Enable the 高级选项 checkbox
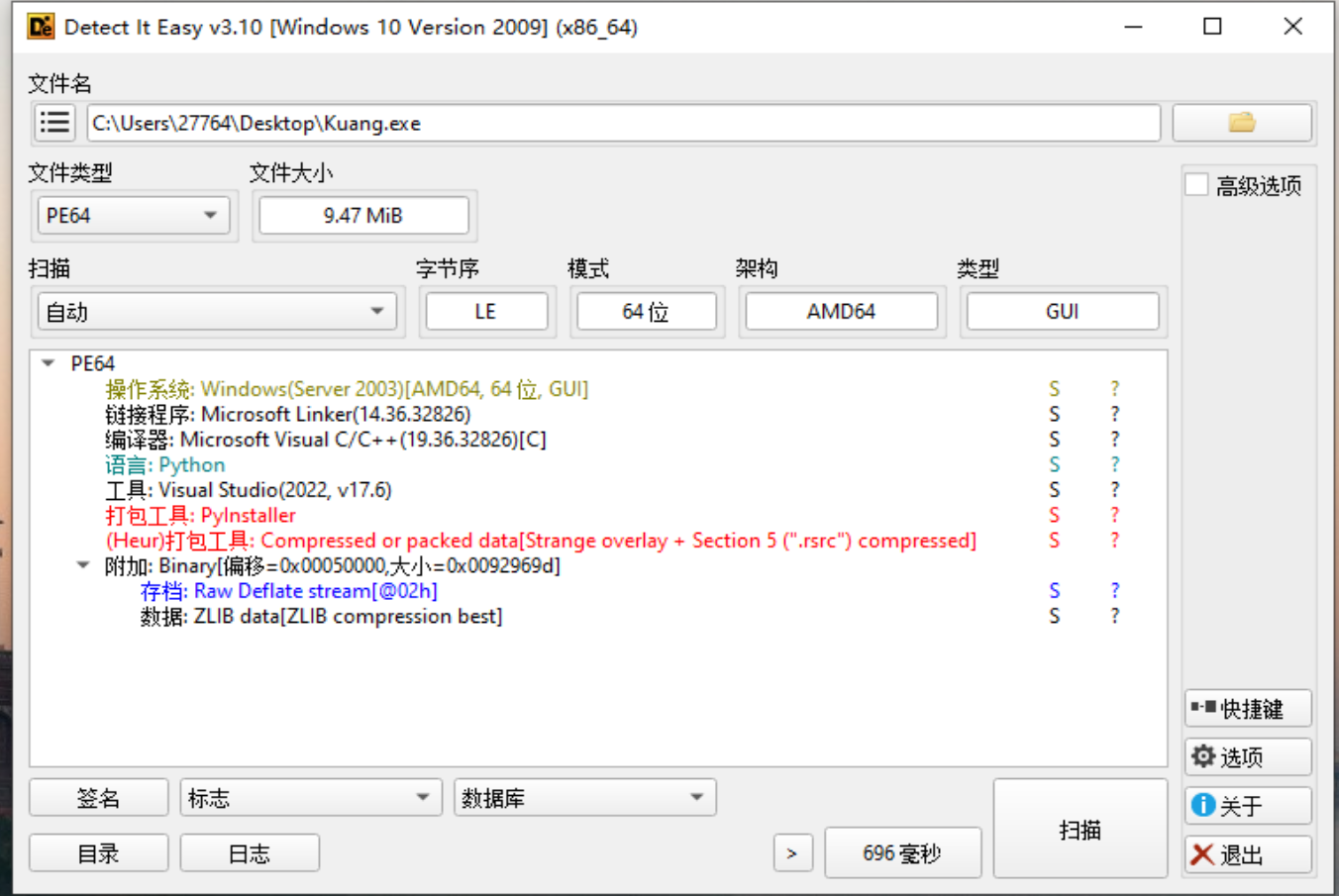 click(1197, 185)
